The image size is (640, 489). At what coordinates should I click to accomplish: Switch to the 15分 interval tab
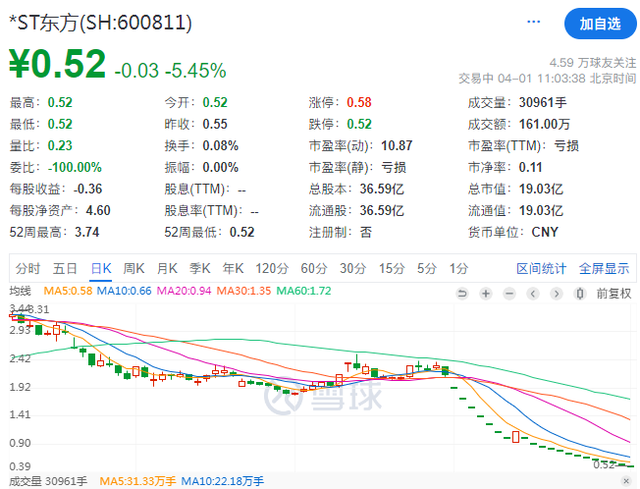coord(391,269)
